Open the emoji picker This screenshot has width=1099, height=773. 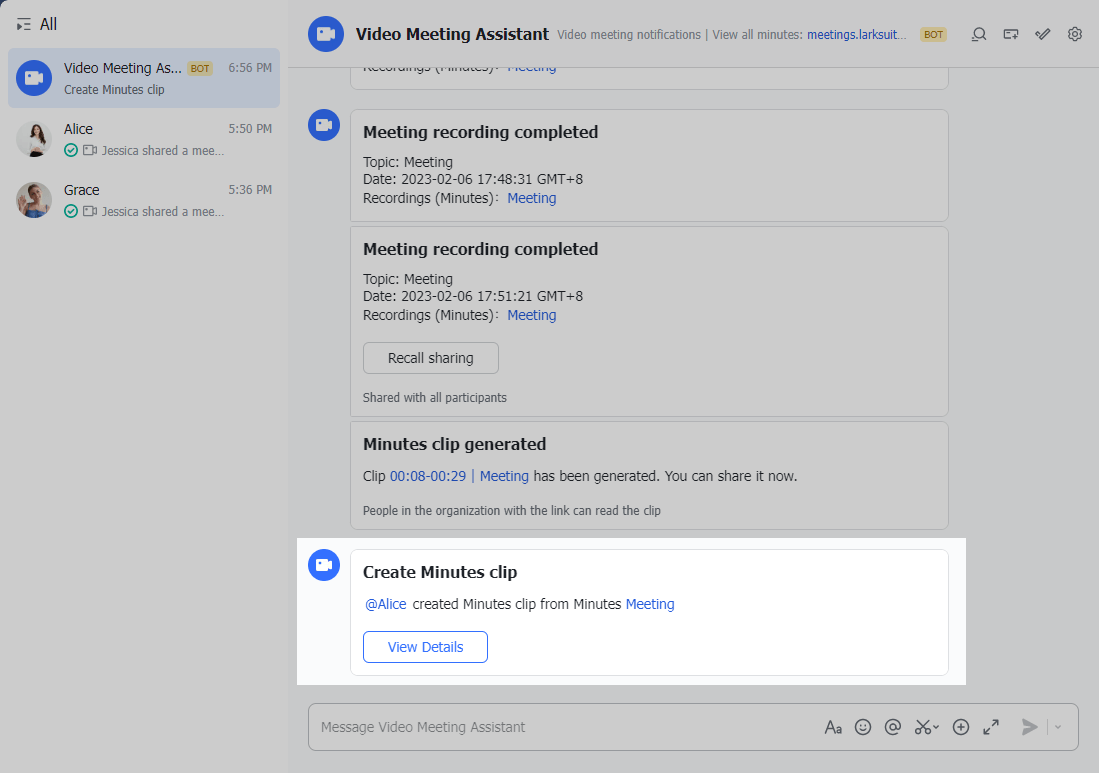pos(863,727)
